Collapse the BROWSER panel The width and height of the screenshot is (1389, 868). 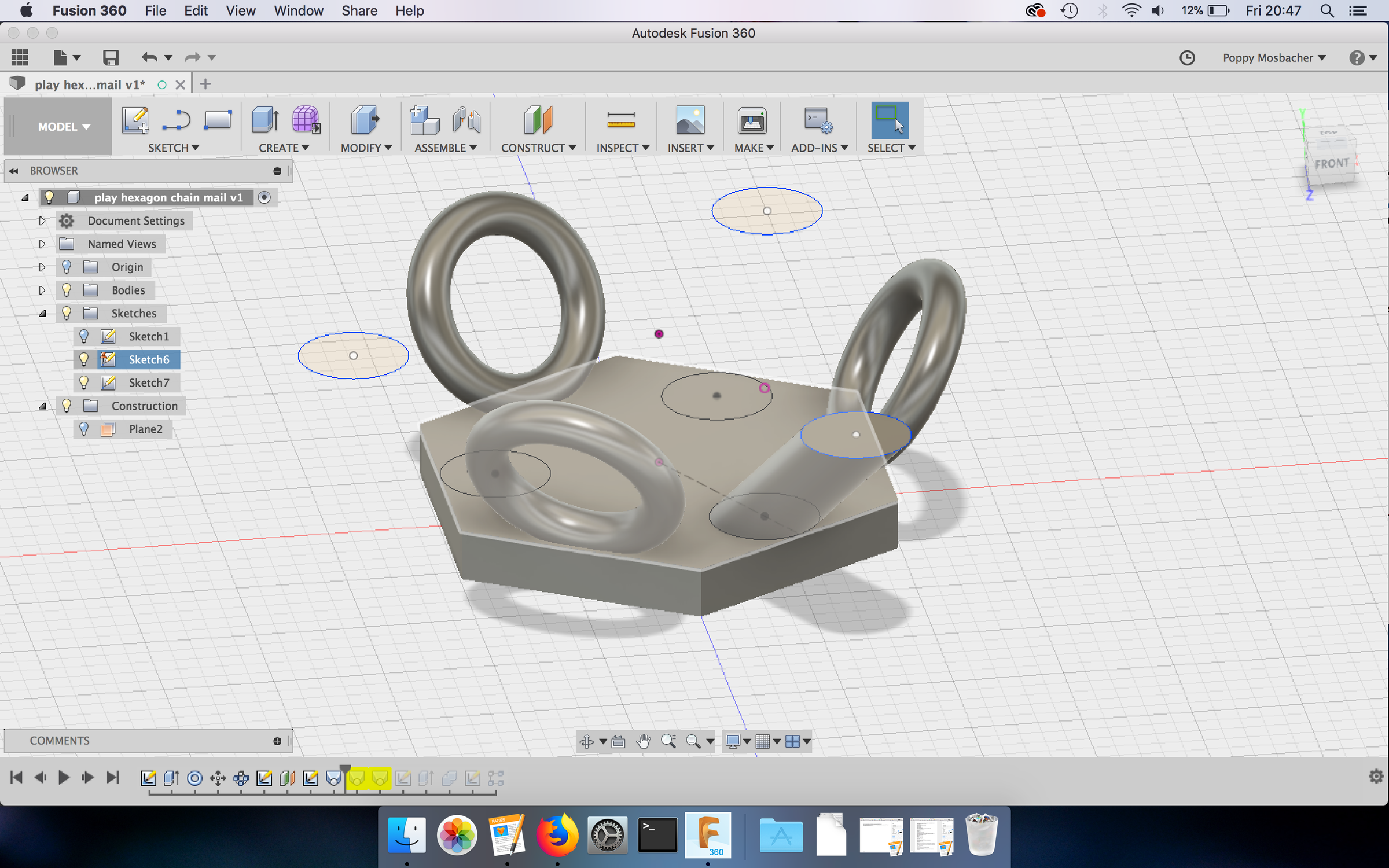13,171
